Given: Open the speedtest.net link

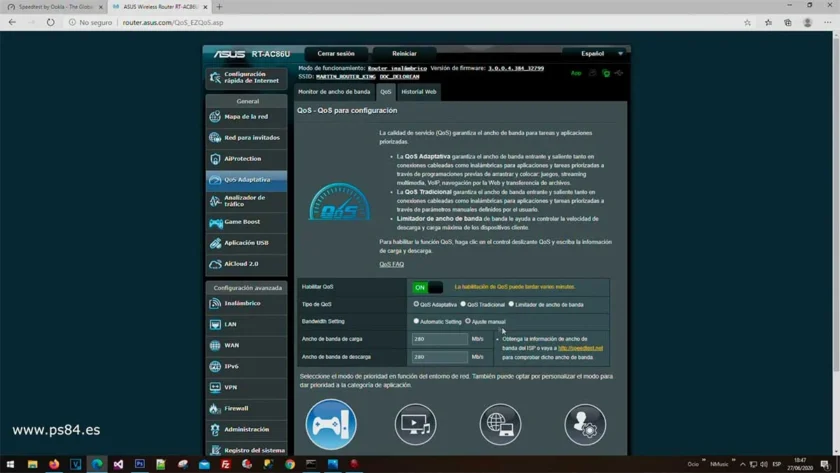Looking at the screenshot, I should pos(580,348).
